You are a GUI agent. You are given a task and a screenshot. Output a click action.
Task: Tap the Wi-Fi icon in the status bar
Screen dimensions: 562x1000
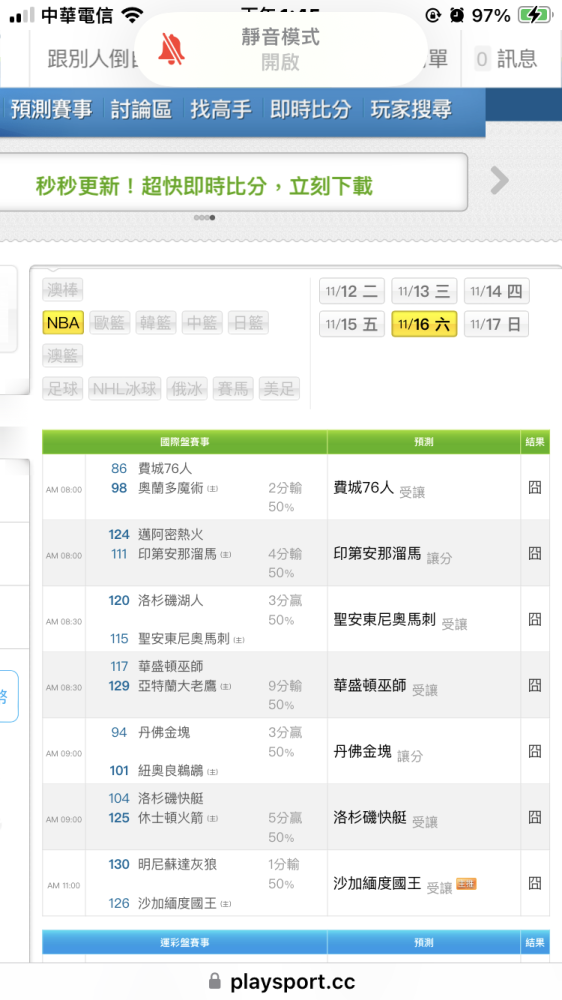[132, 15]
